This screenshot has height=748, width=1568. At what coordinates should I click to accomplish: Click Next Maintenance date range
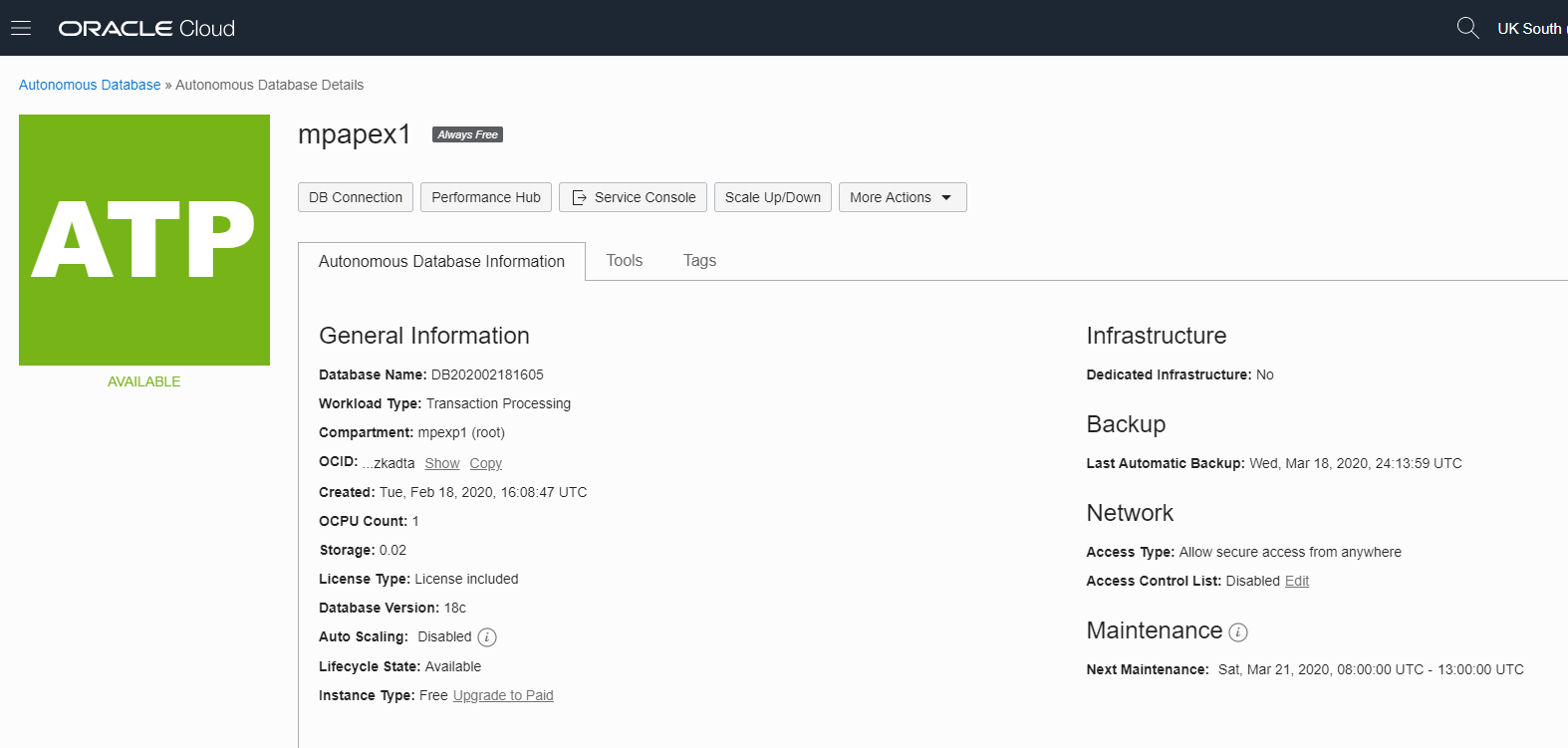tap(1371, 669)
